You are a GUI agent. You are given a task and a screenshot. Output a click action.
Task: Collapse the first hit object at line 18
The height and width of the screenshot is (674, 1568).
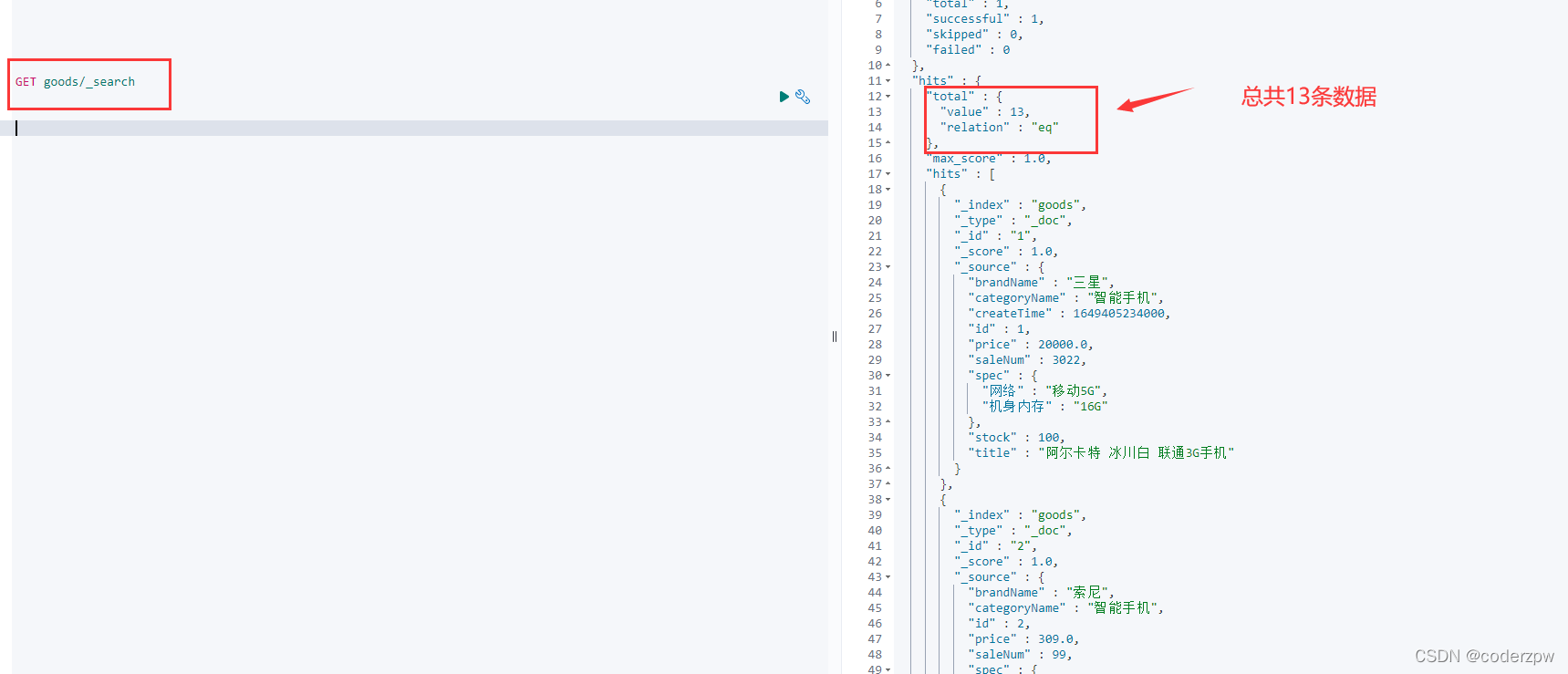[888, 190]
